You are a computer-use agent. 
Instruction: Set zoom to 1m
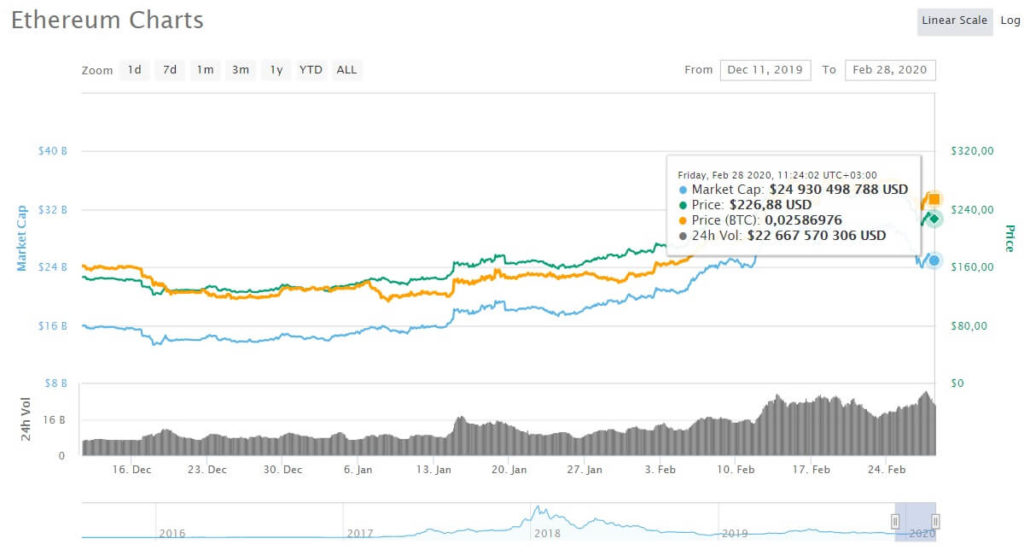tap(205, 70)
